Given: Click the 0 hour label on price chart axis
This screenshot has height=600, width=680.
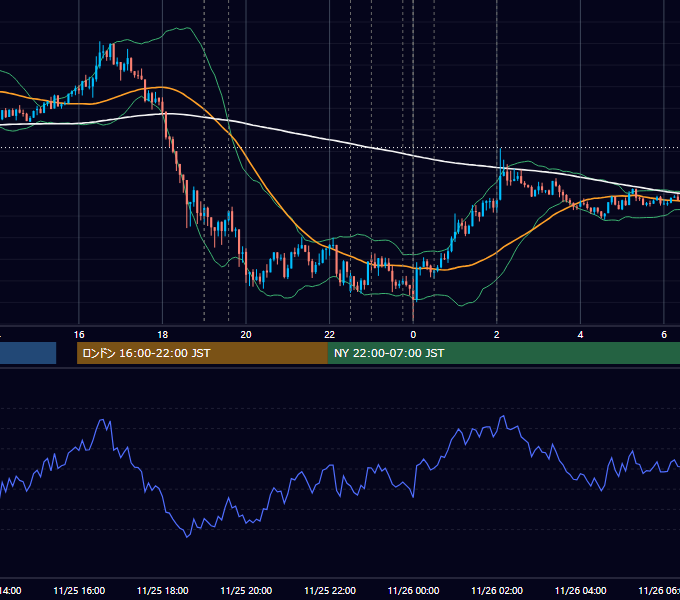Looking at the screenshot, I should point(413,334).
